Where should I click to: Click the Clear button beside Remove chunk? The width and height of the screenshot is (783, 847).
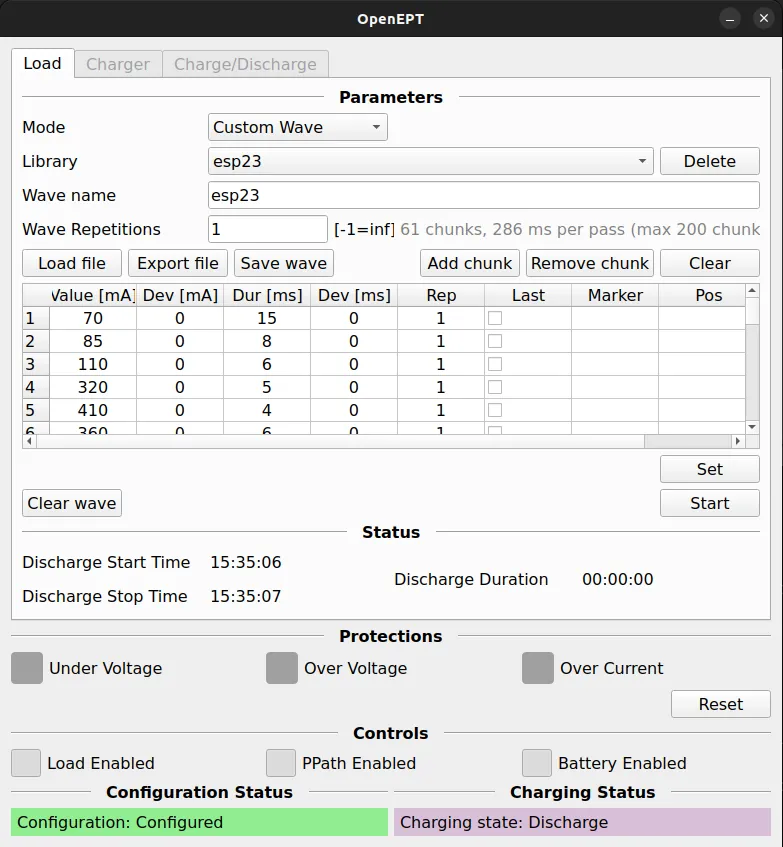pyautogui.click(x=710, y=263)
